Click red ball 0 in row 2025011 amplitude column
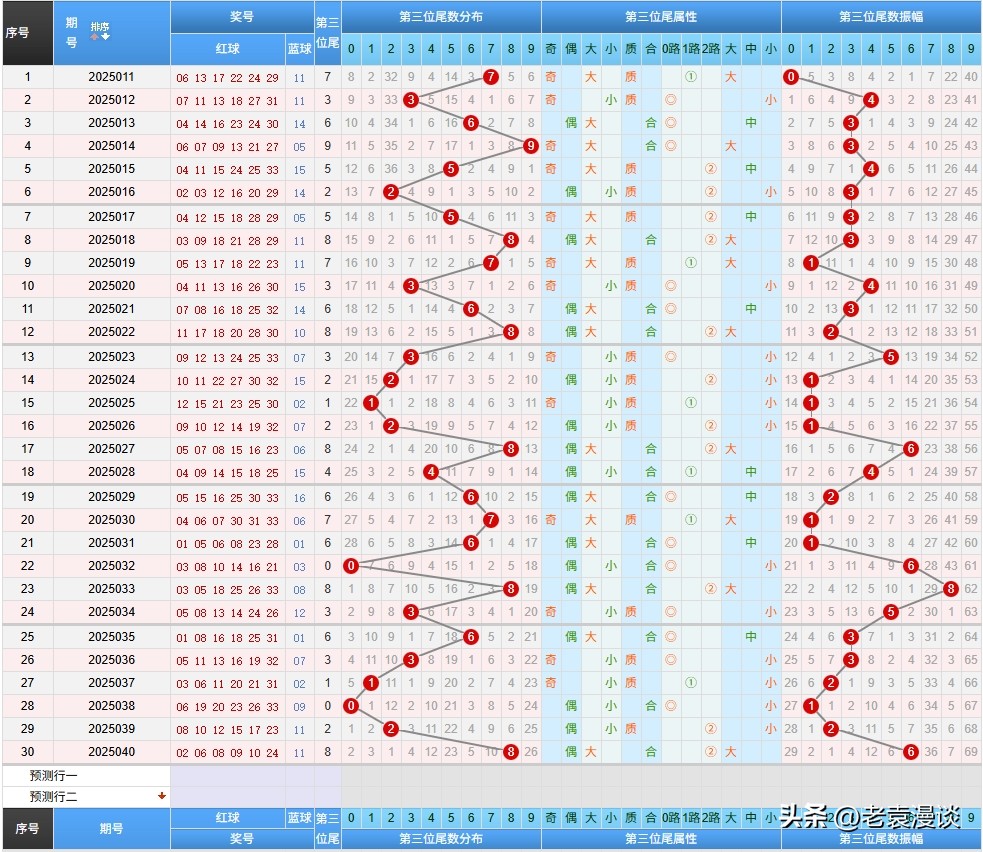 (791, 77)
